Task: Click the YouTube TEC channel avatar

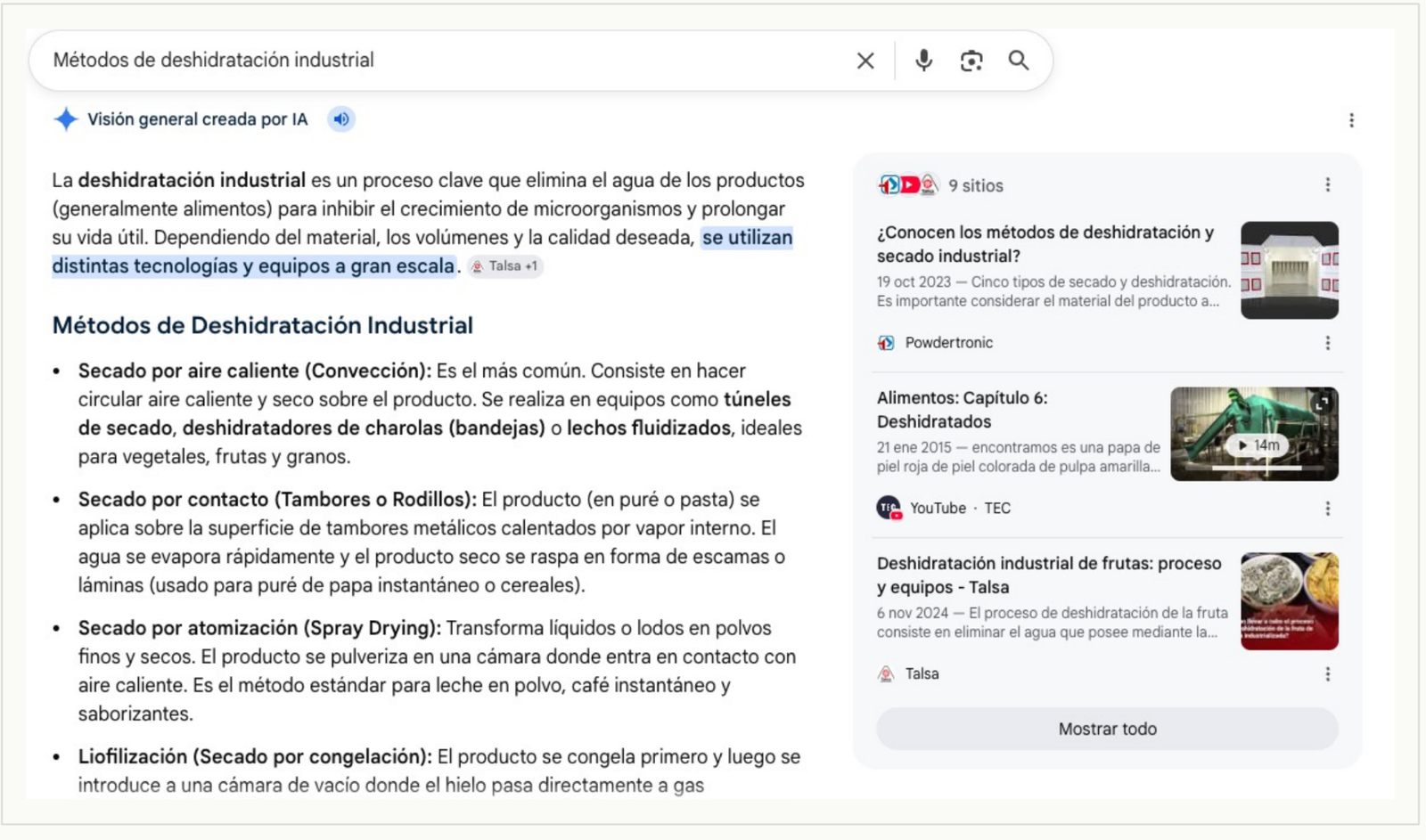Action: click(x=889, y=508)
